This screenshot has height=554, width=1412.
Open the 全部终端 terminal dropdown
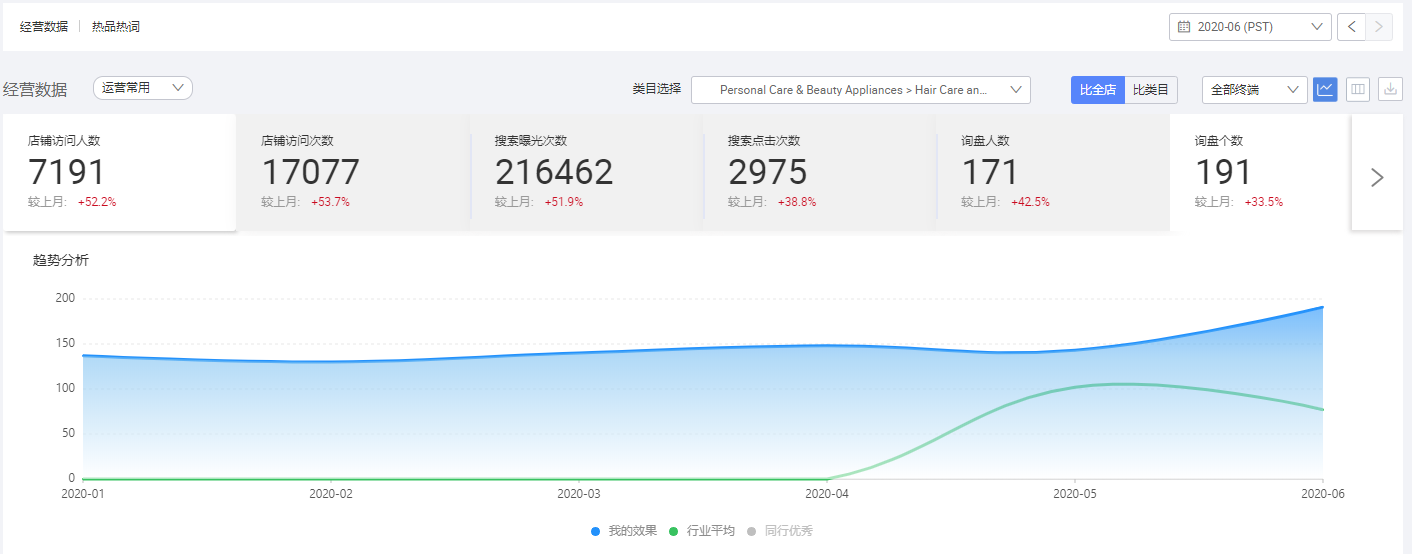1255,90
